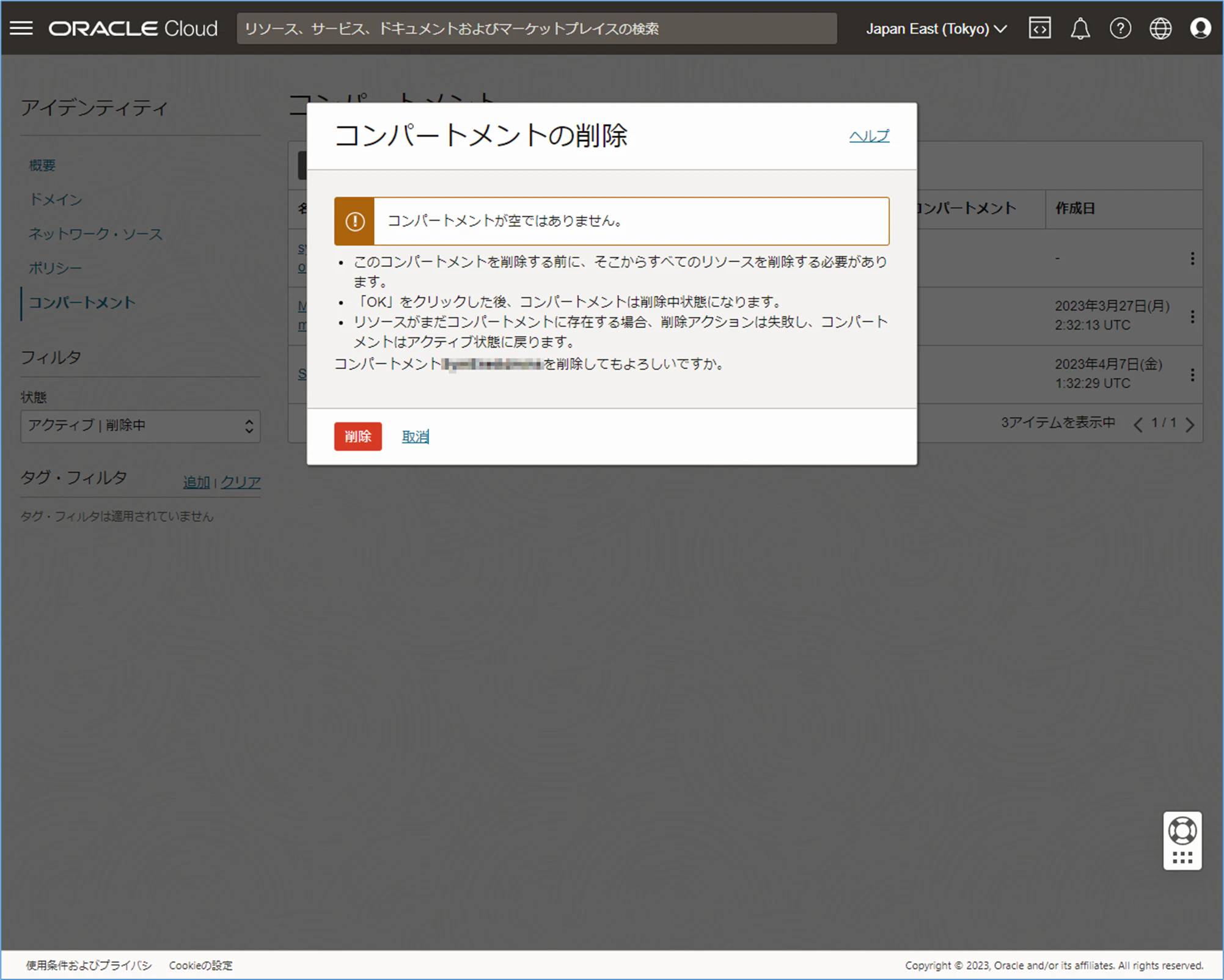Click the red 削除 confirm button

[357, 436]
